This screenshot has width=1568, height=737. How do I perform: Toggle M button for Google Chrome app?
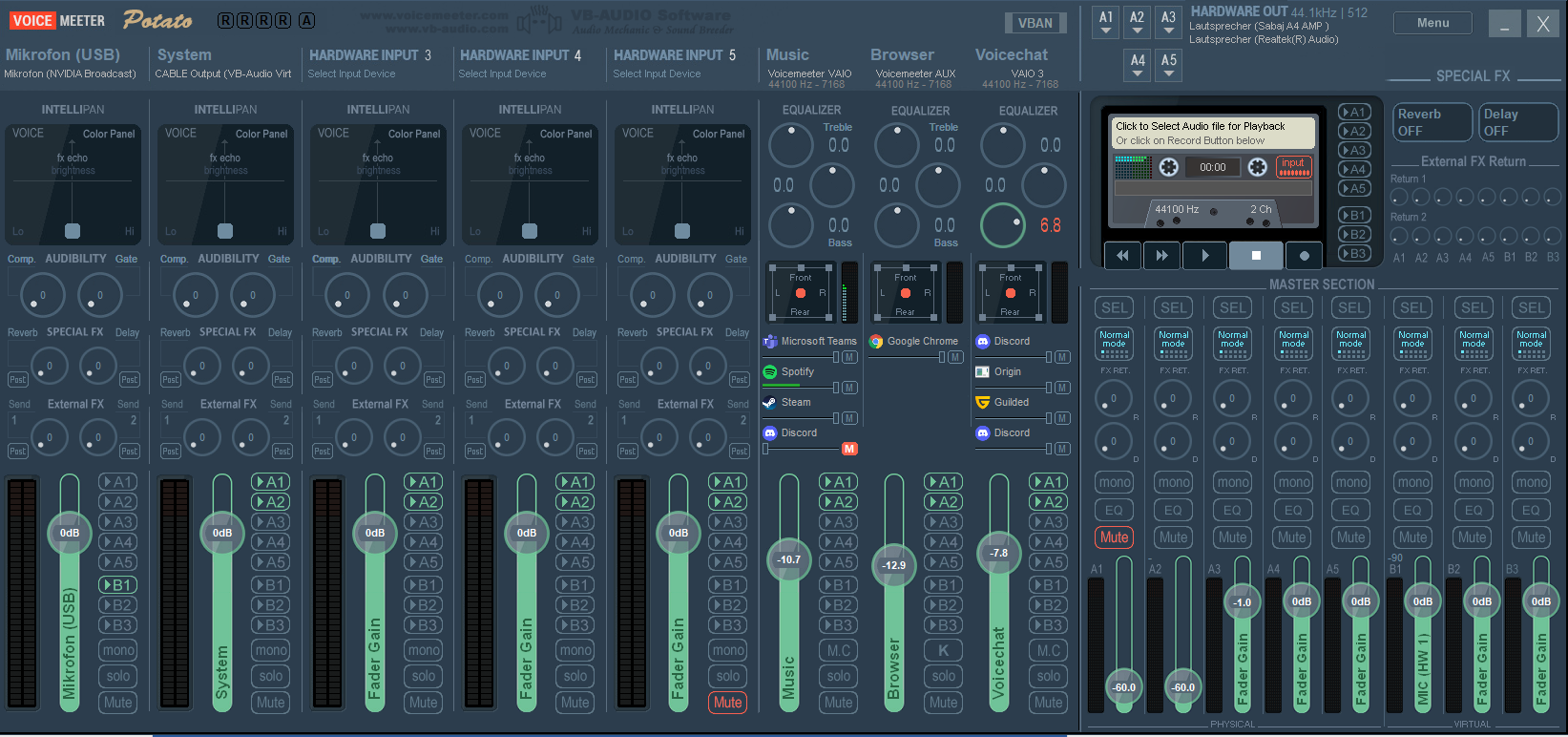click(955, 357)
